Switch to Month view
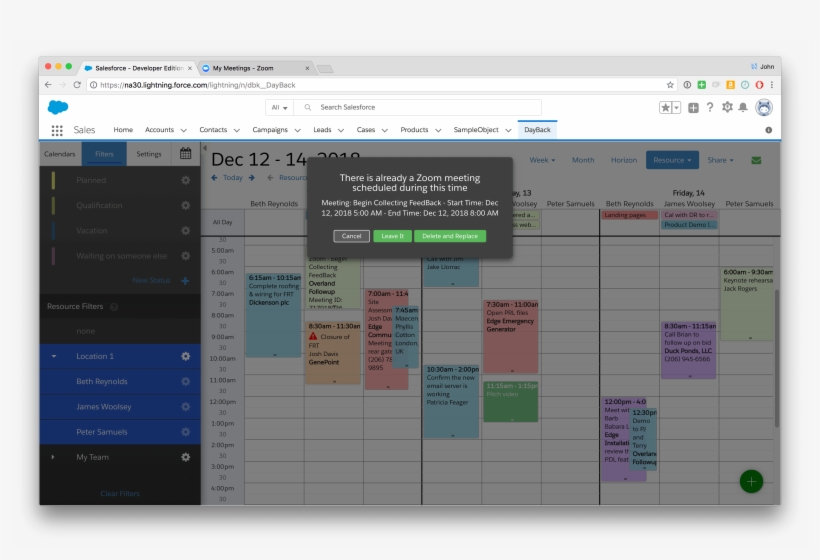820x560 pixels. click(x=583, y=160)
